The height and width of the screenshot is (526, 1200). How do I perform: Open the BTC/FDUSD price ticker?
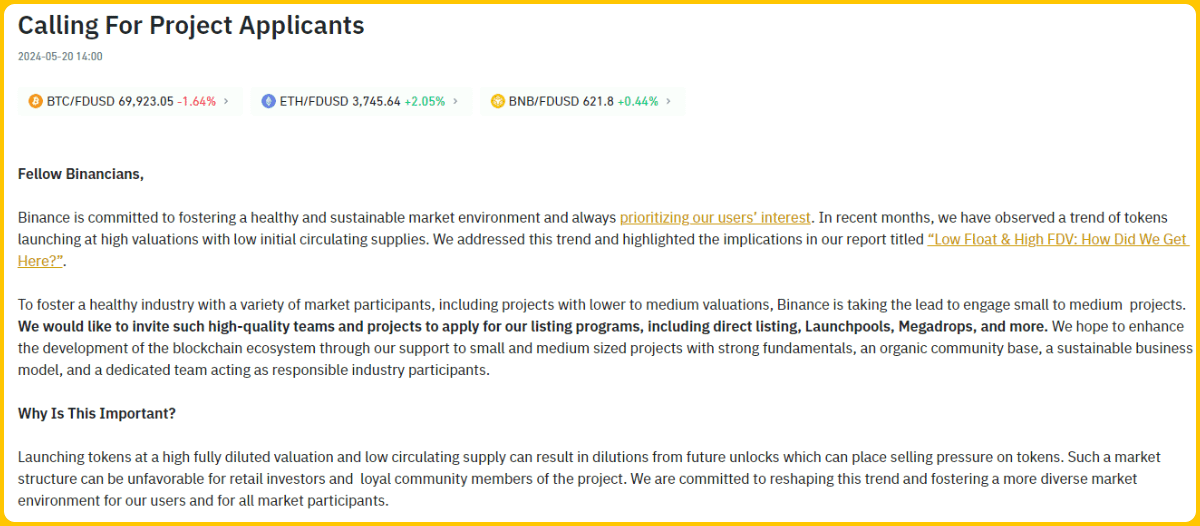click(130, 101)
